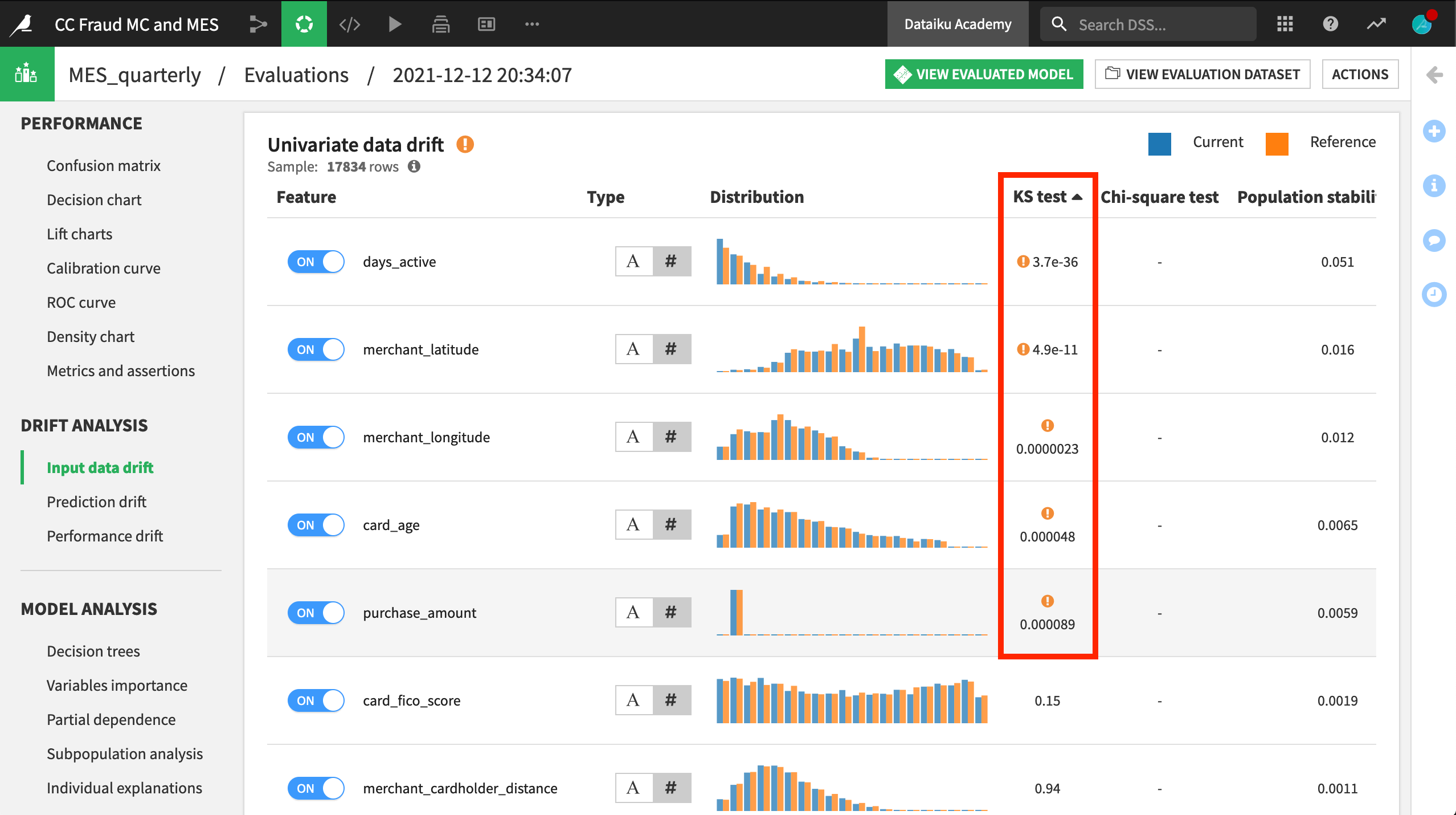The height and width of the screenshot is (815, 1456).
Task: Open the dashboards icon in the toolbar
Action: 486,24
